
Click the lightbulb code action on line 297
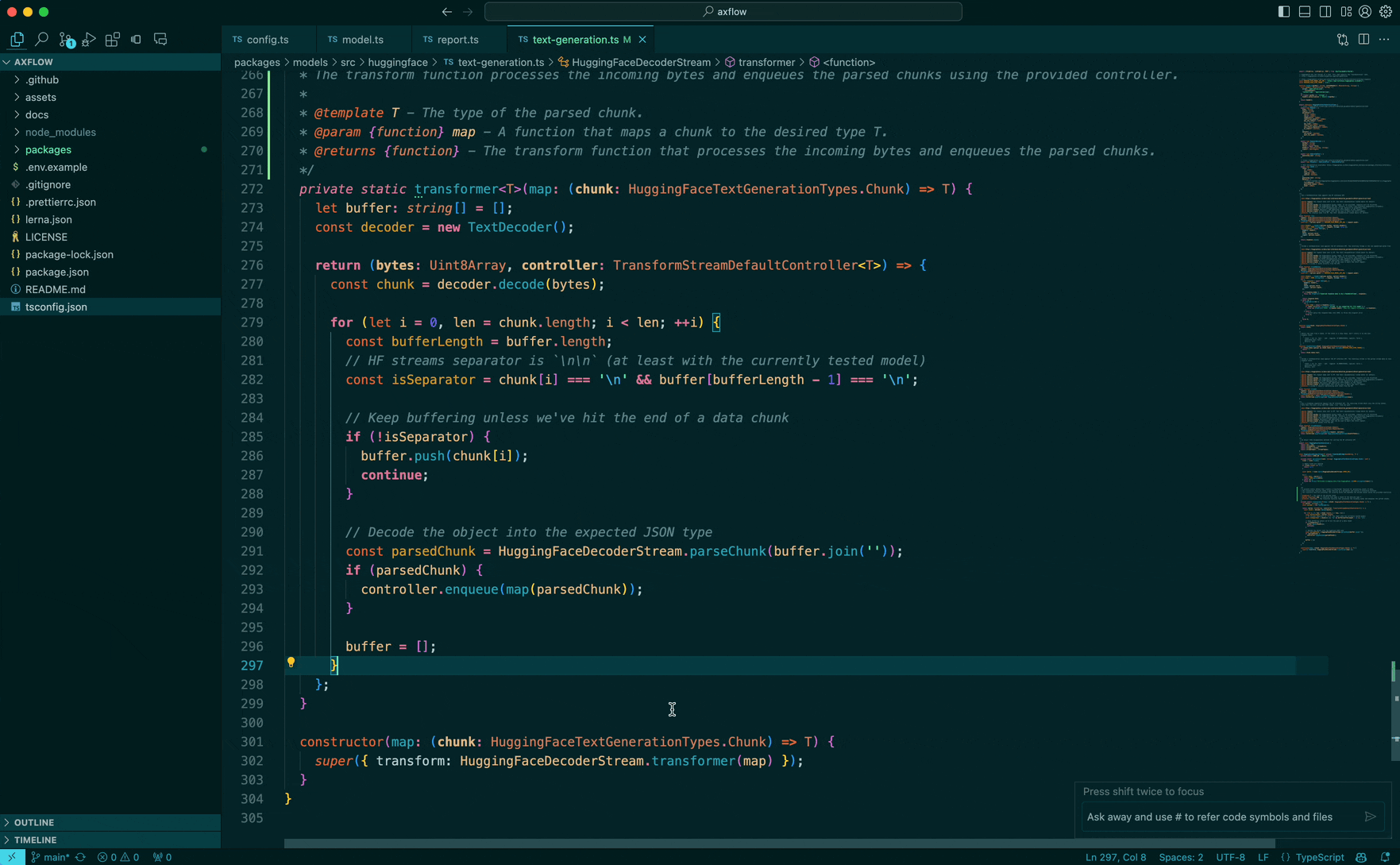(291, 662)
